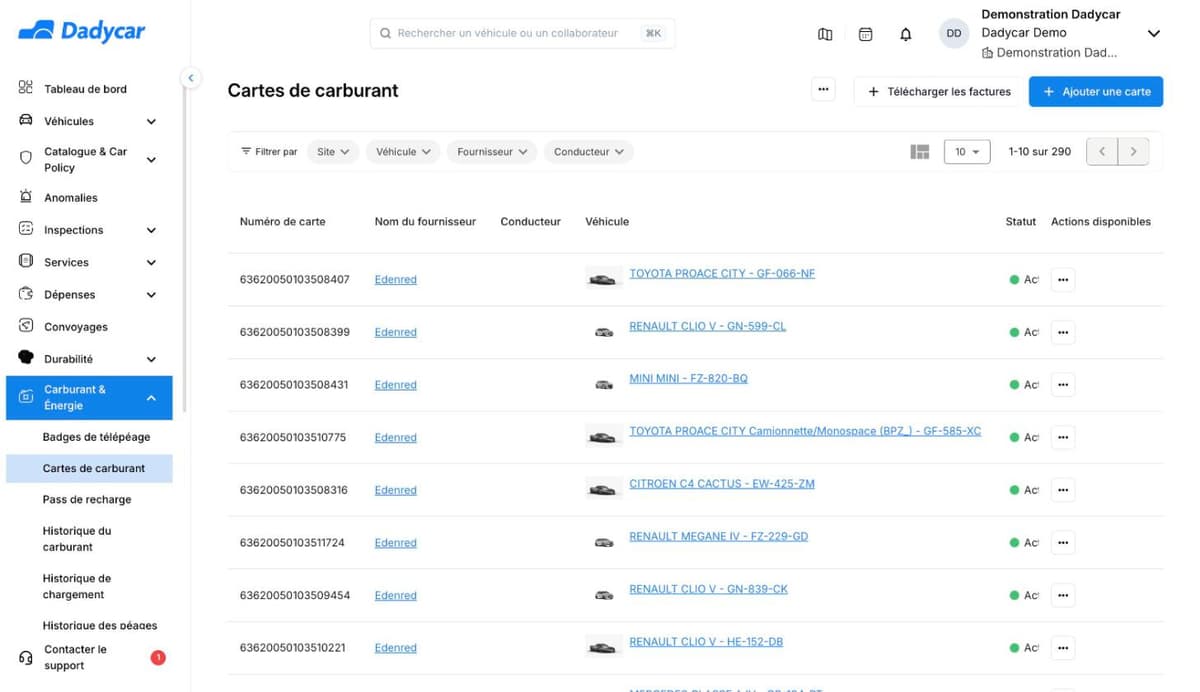Viewport: 1200px width, 692px height.
Task: Open actions menu for card 63620050103508431
Action: tap(1063, 385)
